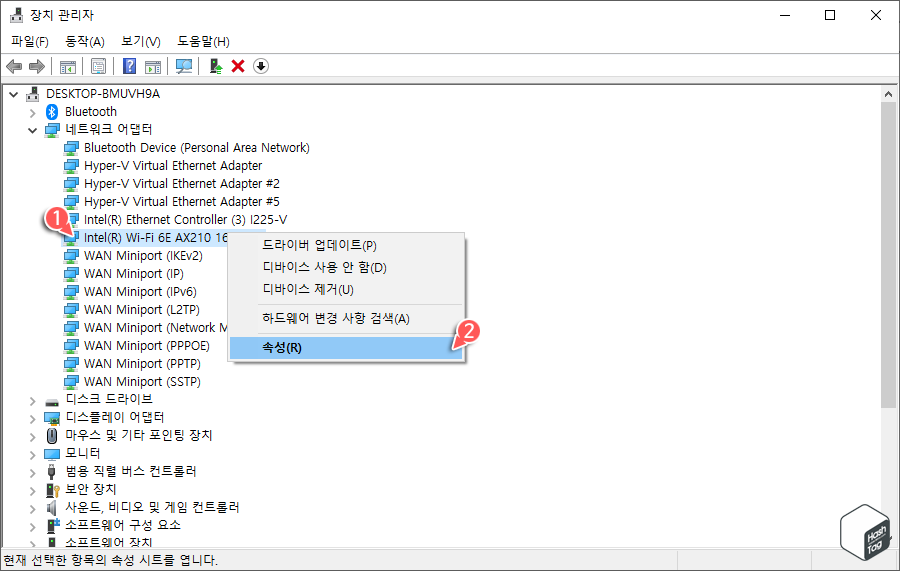Click the disable device down-arrow icon
900x571 pixels.
click(261, 67)
